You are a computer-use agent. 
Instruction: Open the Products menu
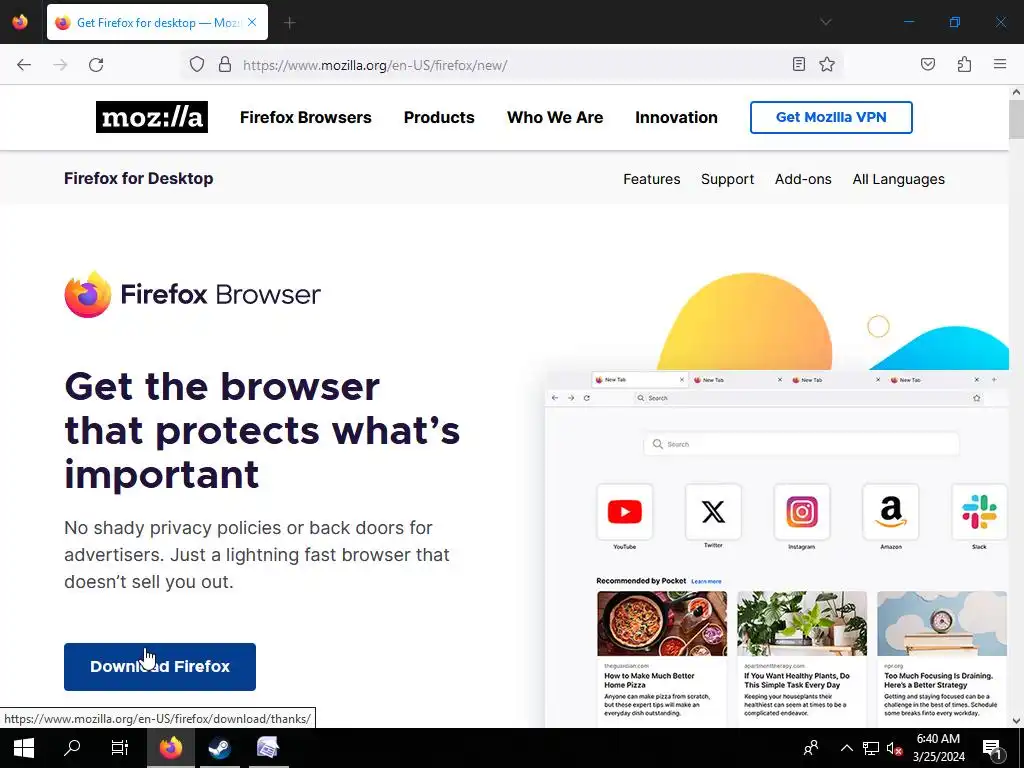point(439,118)
